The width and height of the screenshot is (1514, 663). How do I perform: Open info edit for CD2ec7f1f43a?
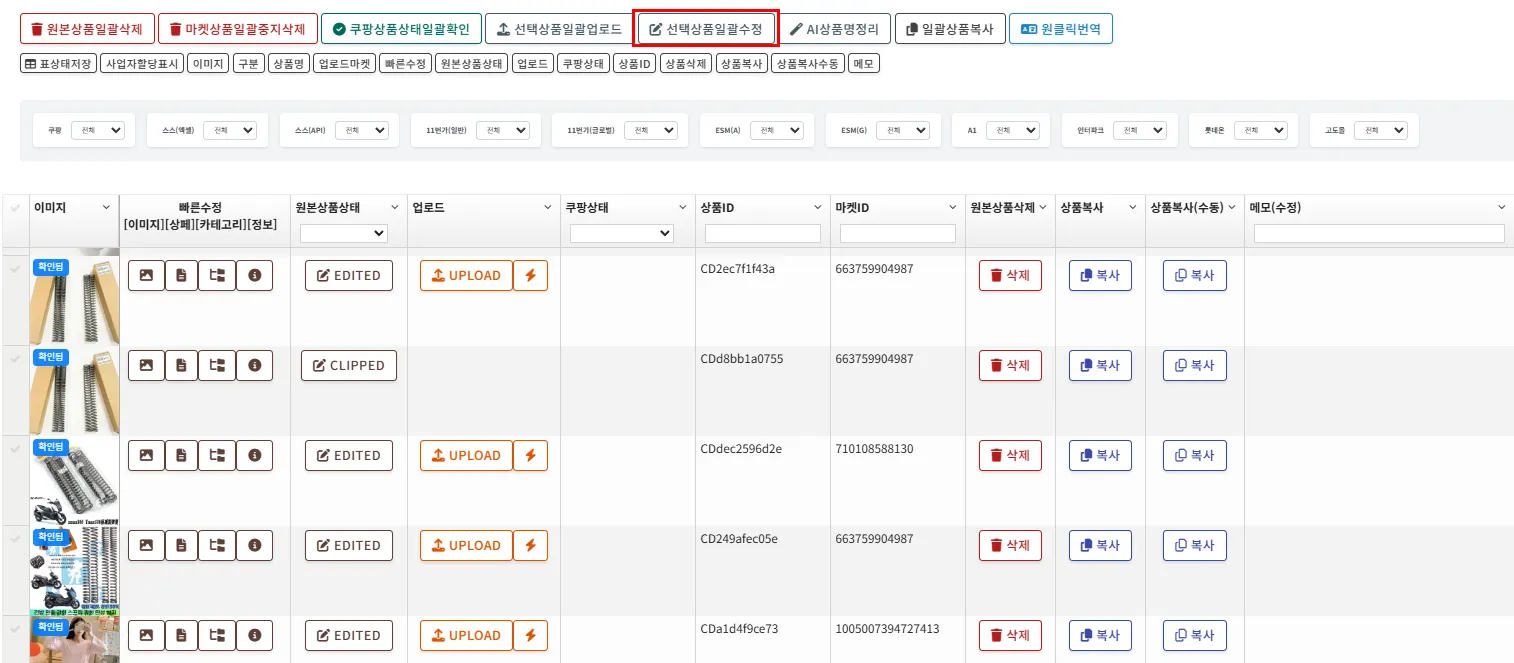(254, 275)
